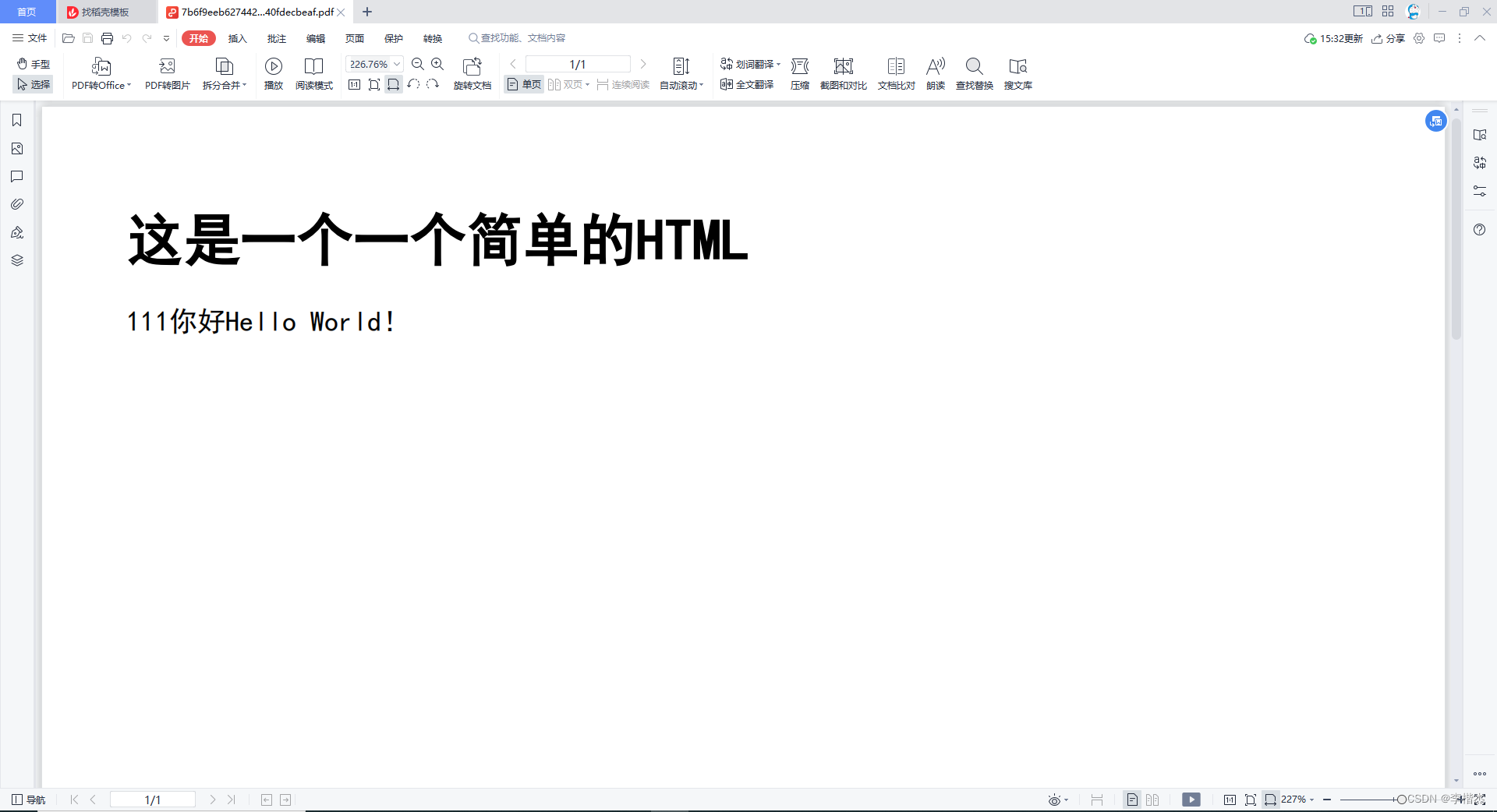This screenshot has width=1497, height=812.
Task: Click the 分享 share button
Action: [1388, 38]
